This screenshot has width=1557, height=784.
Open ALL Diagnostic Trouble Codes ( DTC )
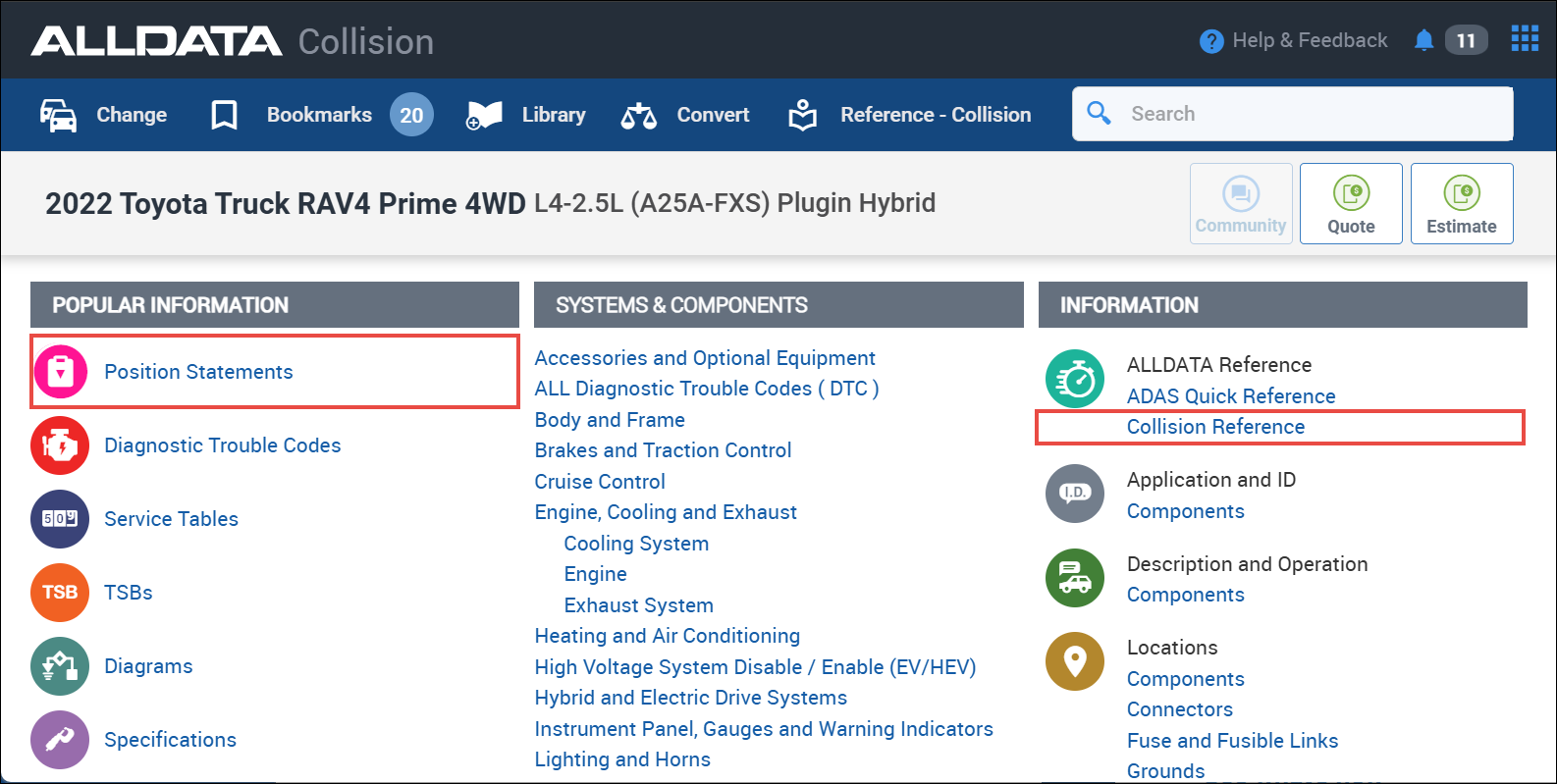[707, 389]
